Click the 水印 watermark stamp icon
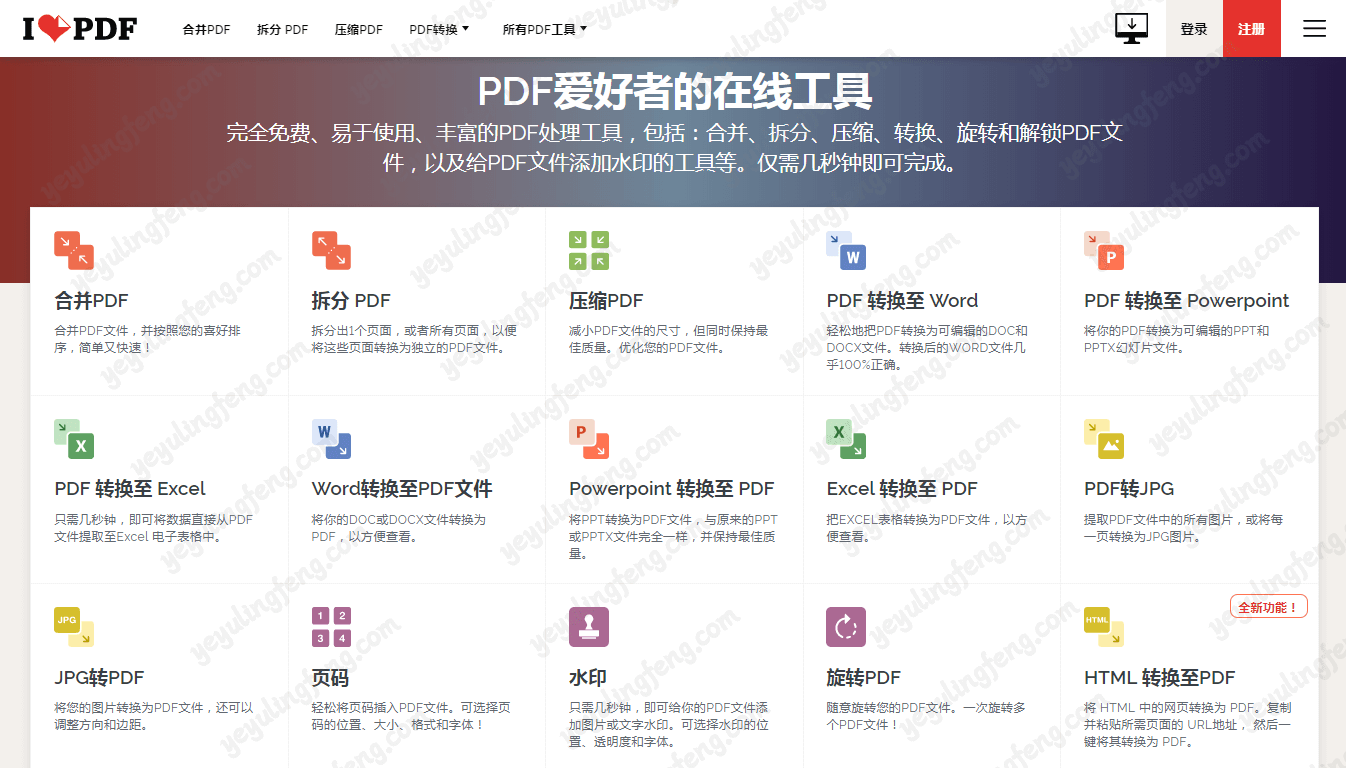1346x768 pixels. coord(589,627)
